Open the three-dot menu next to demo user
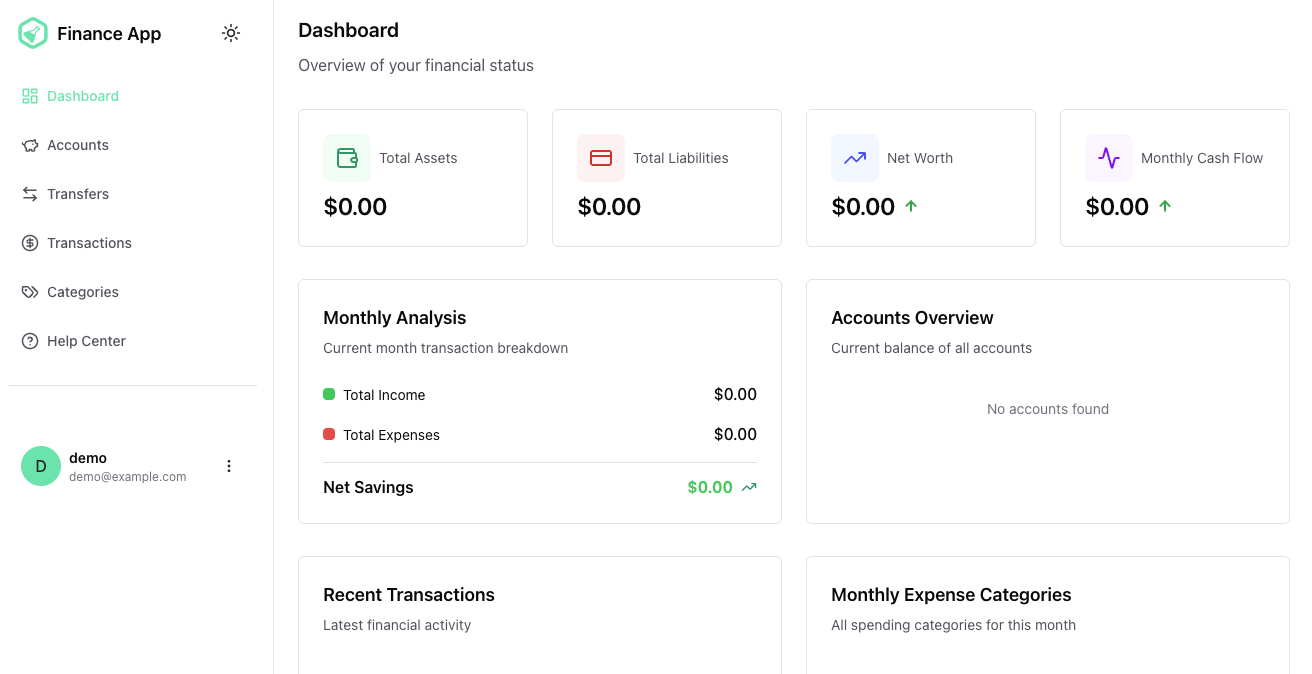The height and width of the screenshot is (674, 1312). click(229, 466)
